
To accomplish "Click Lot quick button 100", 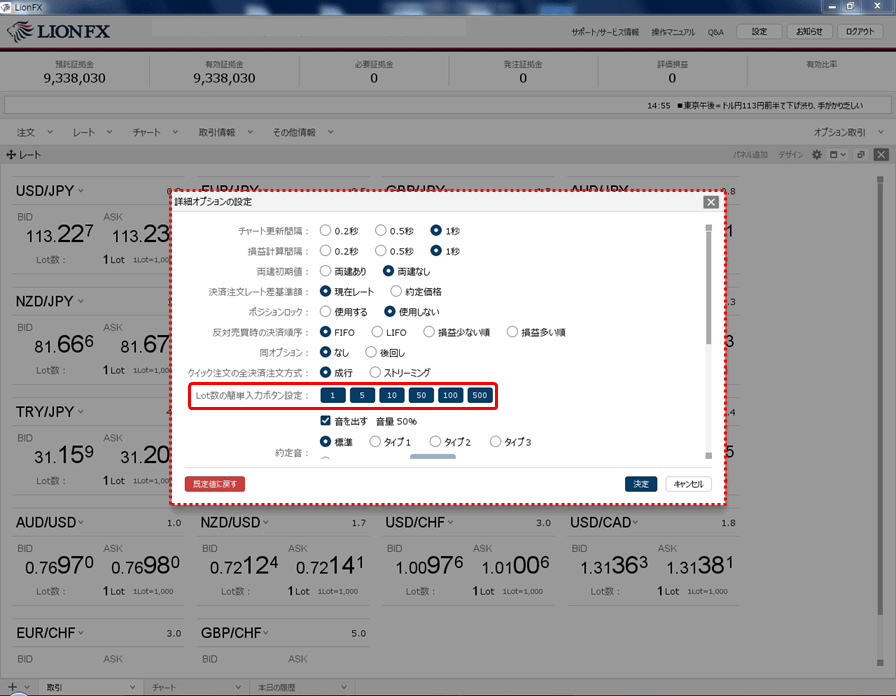I will (x=450, y=395).
